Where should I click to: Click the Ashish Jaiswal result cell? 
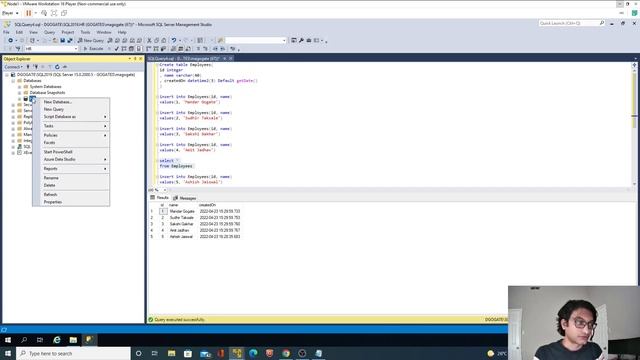(x=182, y=236)
